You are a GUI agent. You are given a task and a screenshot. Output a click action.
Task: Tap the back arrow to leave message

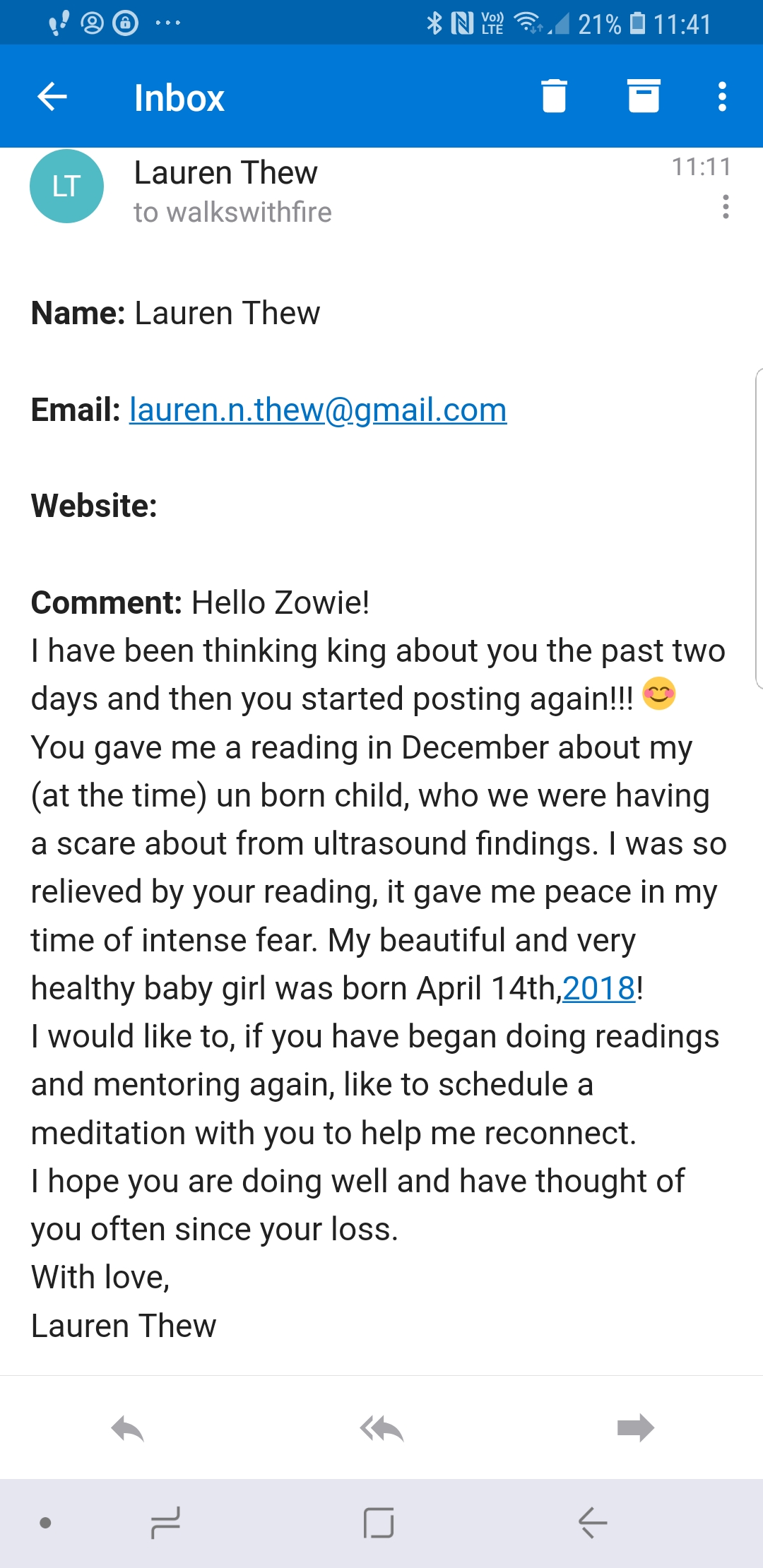pos(52,97)
